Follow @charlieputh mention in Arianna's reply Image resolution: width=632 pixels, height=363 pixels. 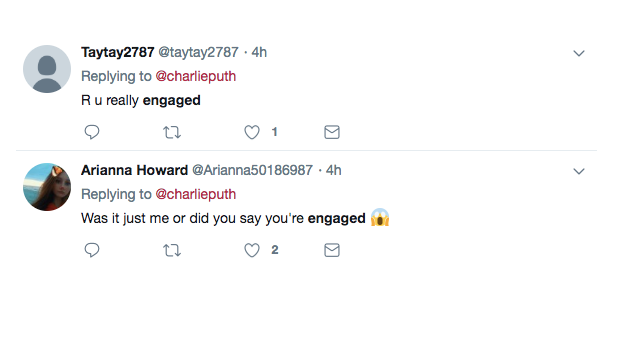pos(195,194)
